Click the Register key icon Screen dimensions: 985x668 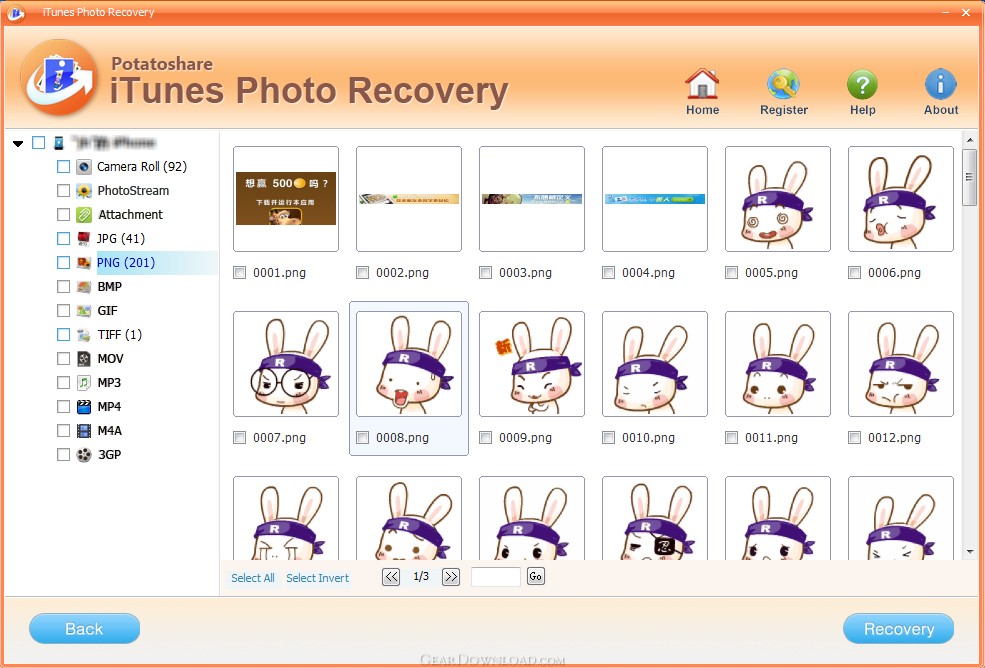[783, 84]
